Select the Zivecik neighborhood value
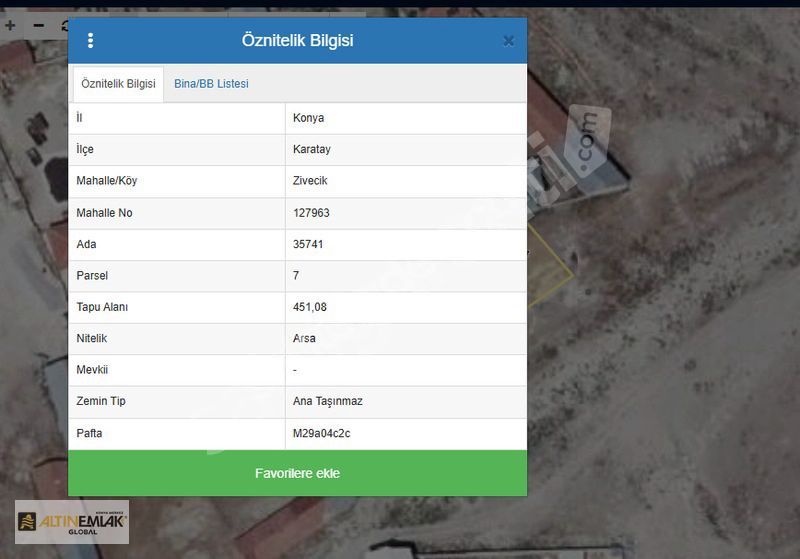800x559 pixels. (x=310, y=181)
